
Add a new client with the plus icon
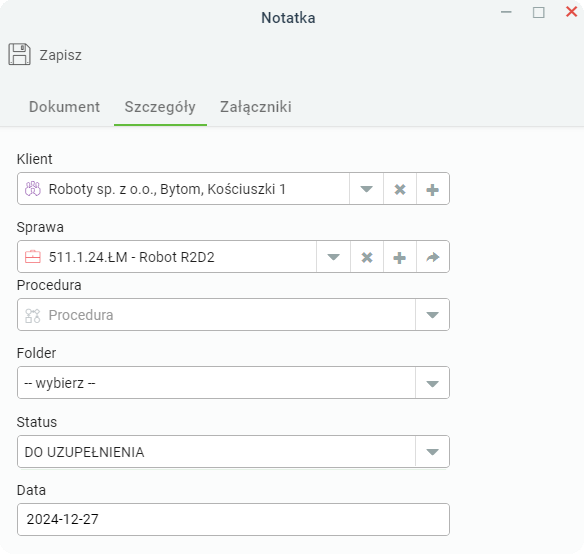coord(432,189)
